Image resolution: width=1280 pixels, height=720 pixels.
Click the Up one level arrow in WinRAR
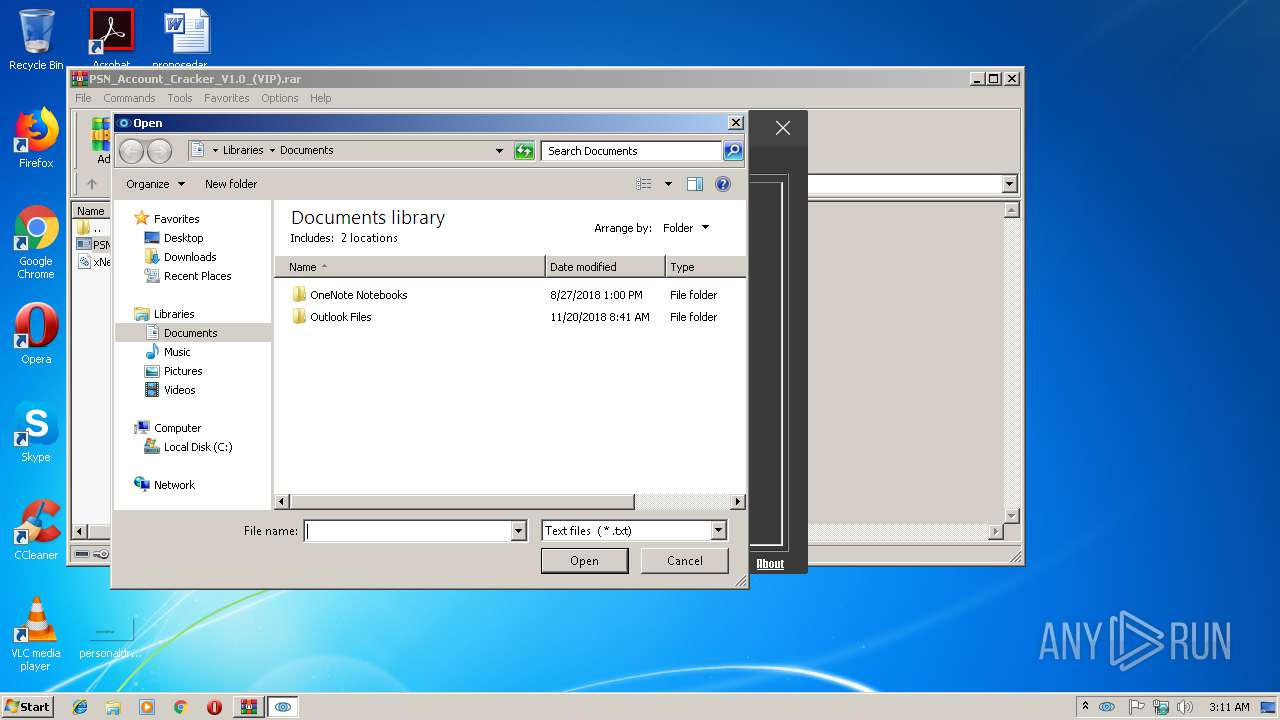pos(92,184)
